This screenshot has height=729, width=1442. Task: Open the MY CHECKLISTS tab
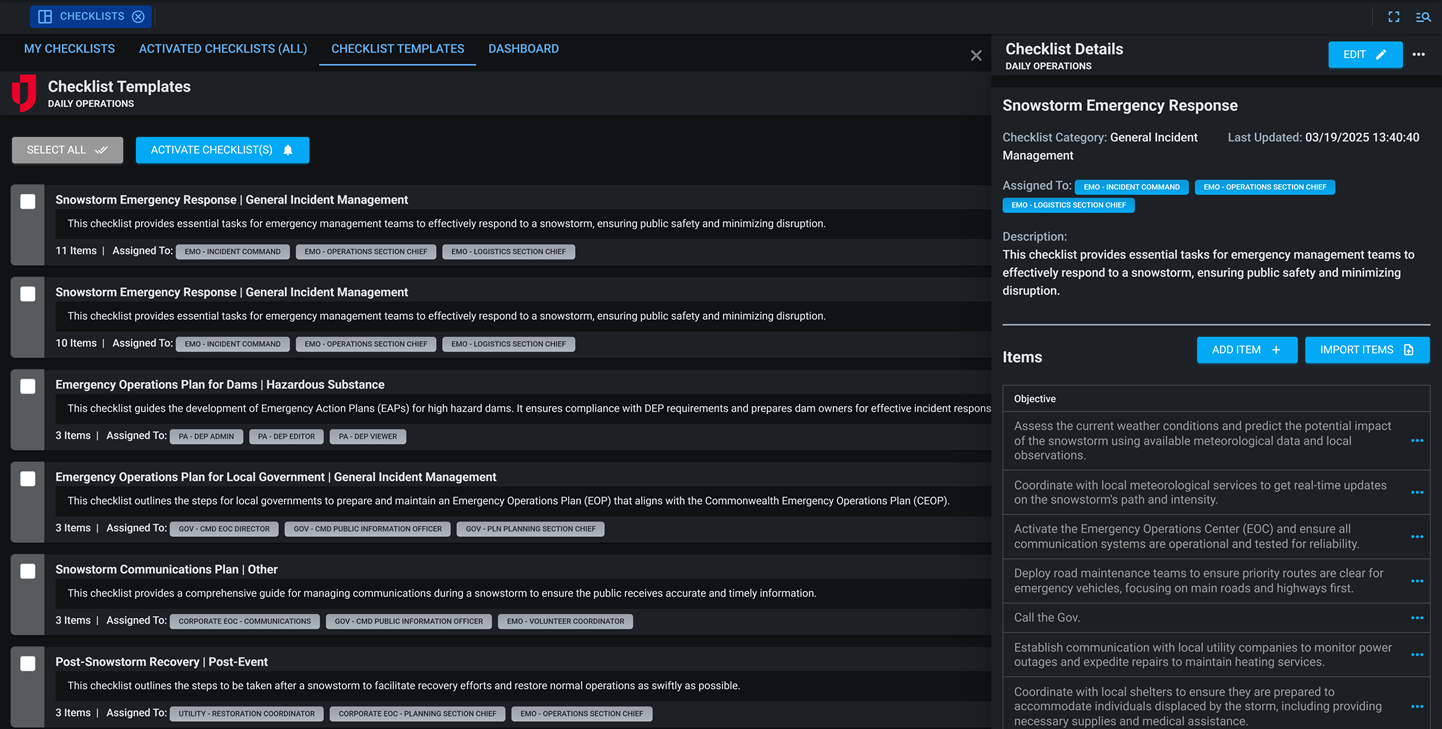pyautogui.click(x=69, y=48)
